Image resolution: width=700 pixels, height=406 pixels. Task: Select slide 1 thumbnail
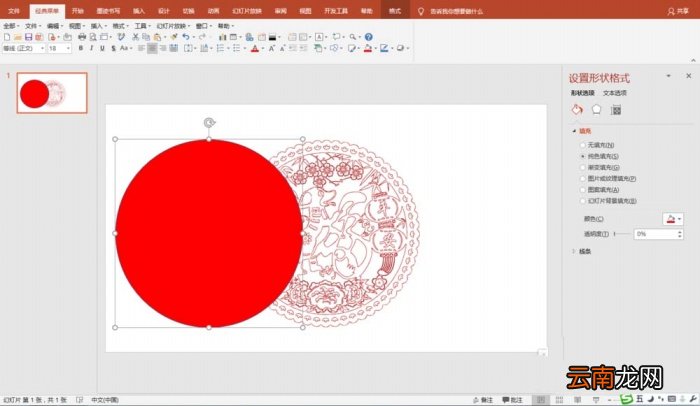52,93
